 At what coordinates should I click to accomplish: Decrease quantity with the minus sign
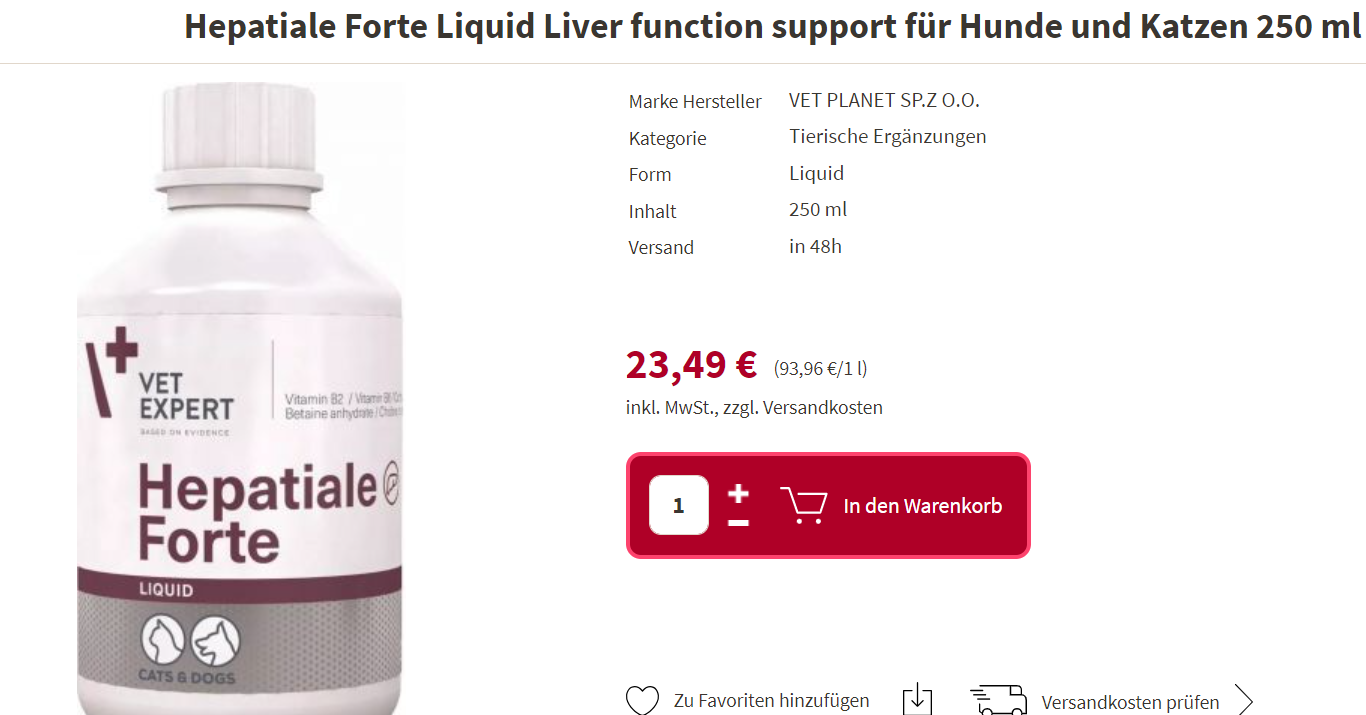[x=738, y=523]
